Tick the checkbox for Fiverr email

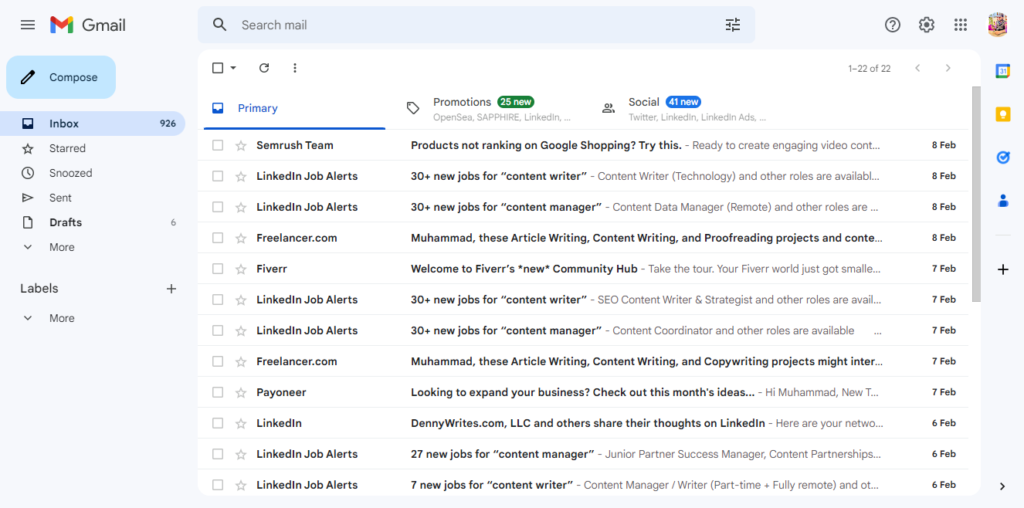(218, 269)
